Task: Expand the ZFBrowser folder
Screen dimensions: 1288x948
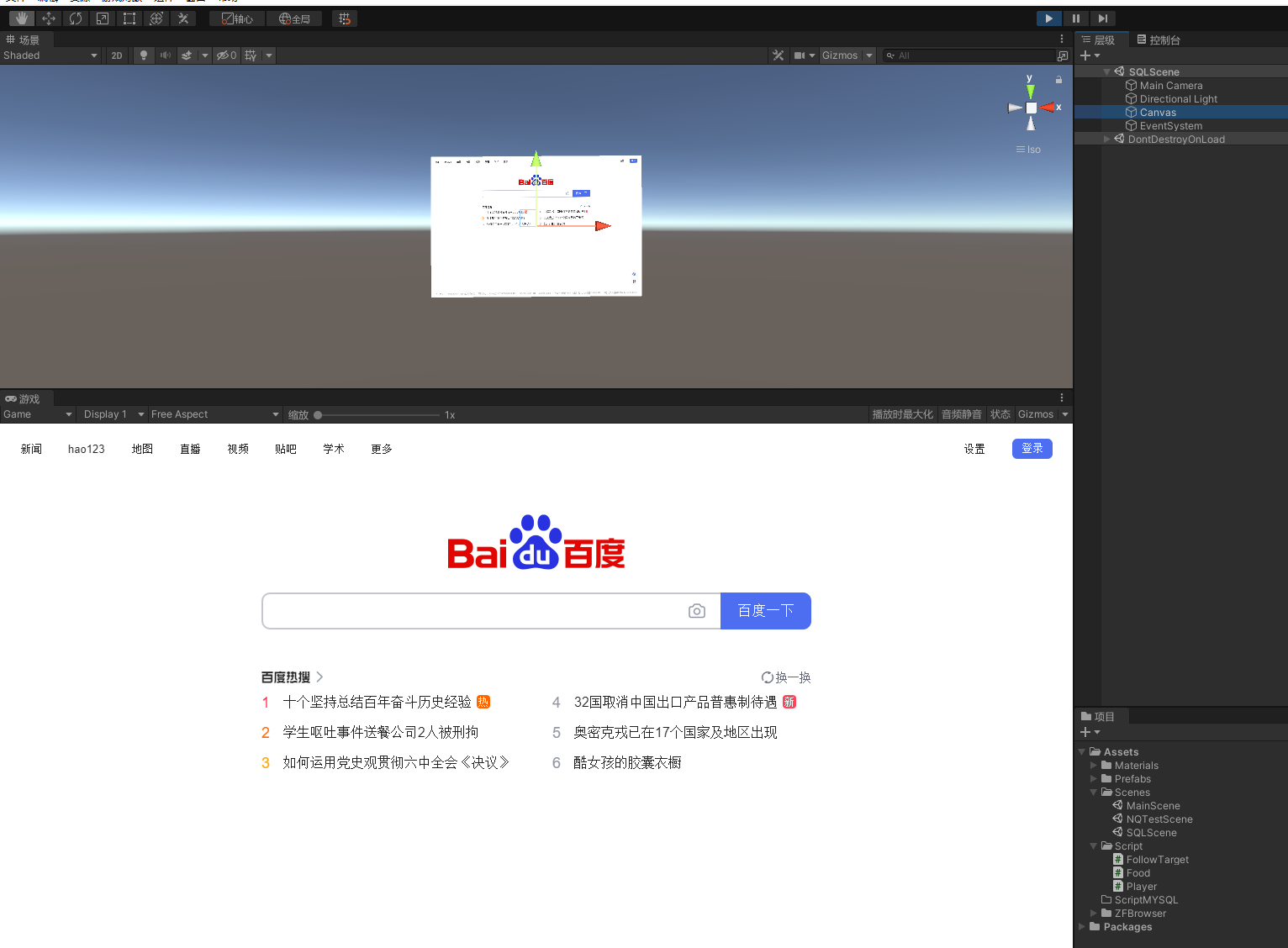Action: click(x=1094, y=914)
